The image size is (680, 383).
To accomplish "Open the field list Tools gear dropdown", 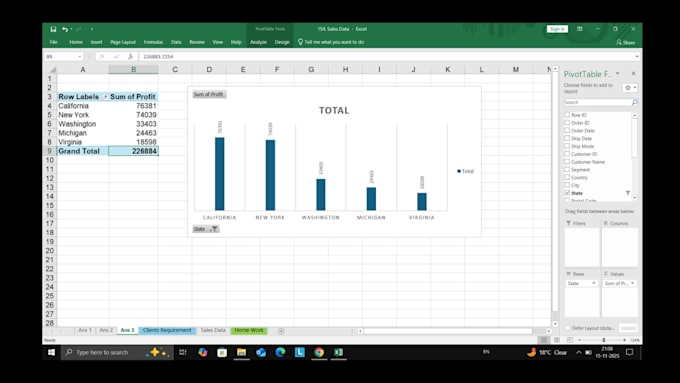I will pyautogui.click(x=630, y=88).
